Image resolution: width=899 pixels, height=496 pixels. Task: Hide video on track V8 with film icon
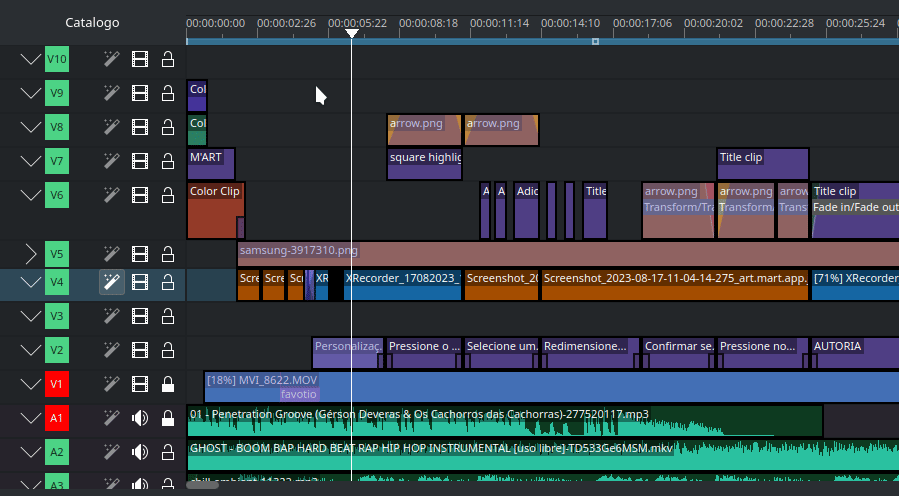click(x=140, y=127)
